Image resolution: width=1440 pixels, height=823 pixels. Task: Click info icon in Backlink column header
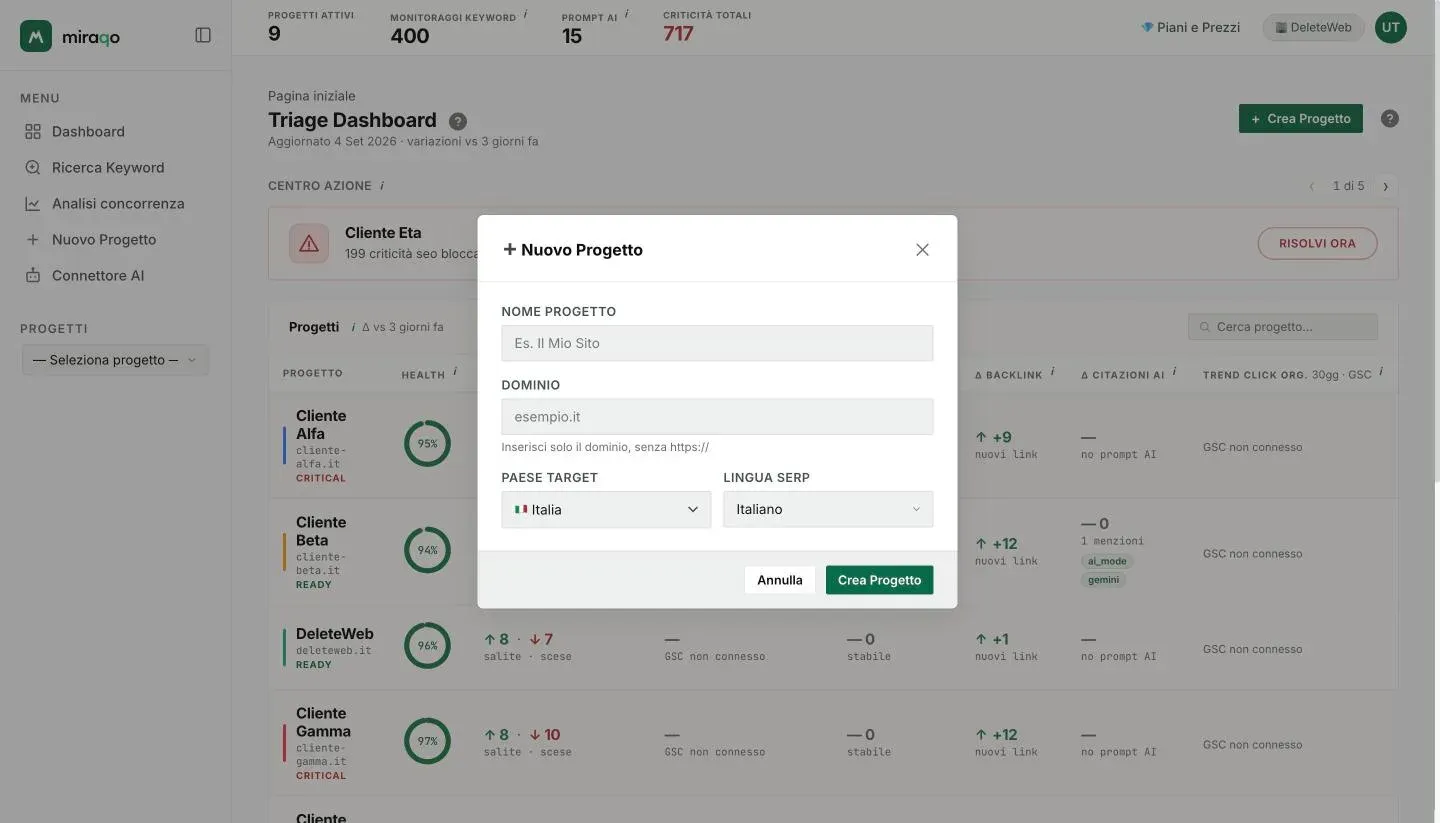tap(1053, 373)
